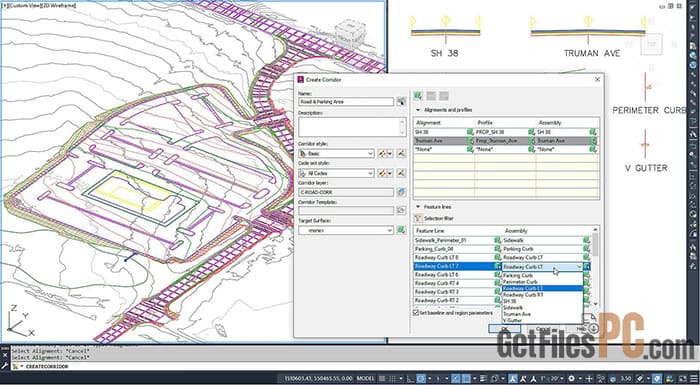Screen dimensions: 700x385
Task: Click the add baseline icon above Alignments and profiles
Action: 418,96
